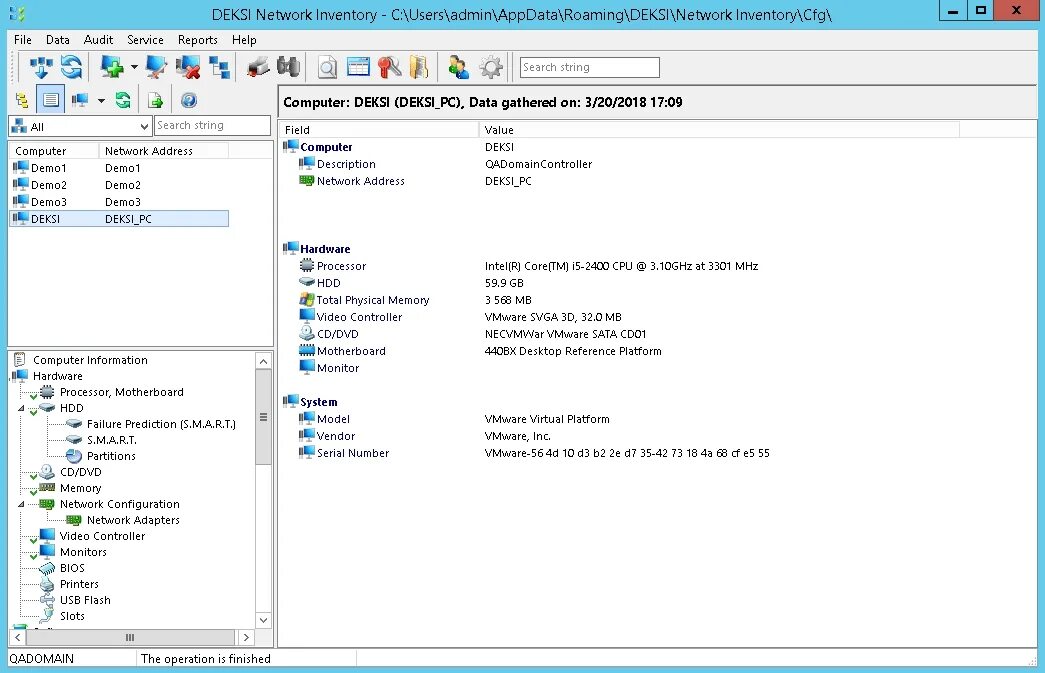
Task: Click the Search string field above the computer list
Action: coord(213,125)
